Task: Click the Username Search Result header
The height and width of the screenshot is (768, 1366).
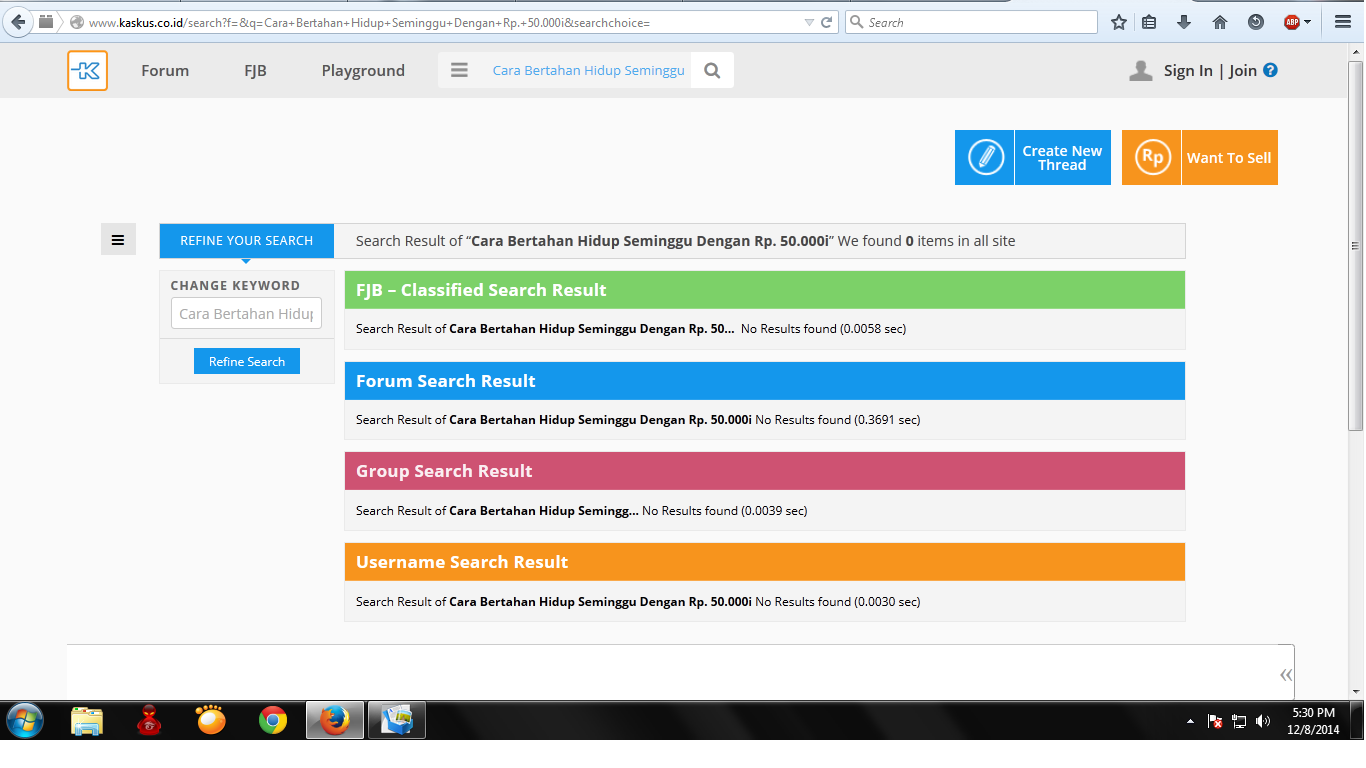Action: (x=765, y=562)
